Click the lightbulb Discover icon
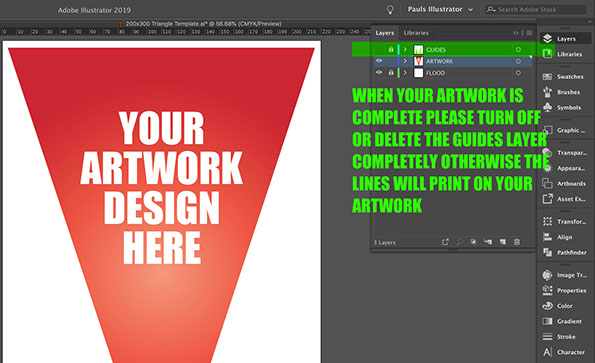This screenshot has width=595, height=363. [x=390, y=10]
